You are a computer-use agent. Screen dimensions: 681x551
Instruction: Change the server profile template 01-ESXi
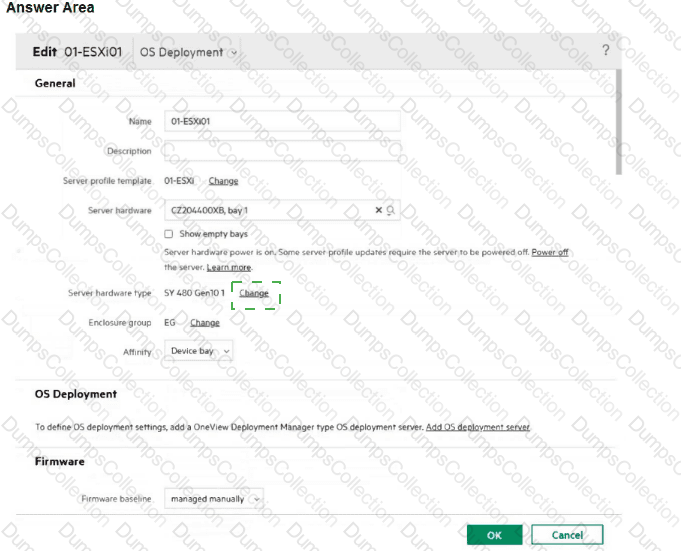click(223, 181)
